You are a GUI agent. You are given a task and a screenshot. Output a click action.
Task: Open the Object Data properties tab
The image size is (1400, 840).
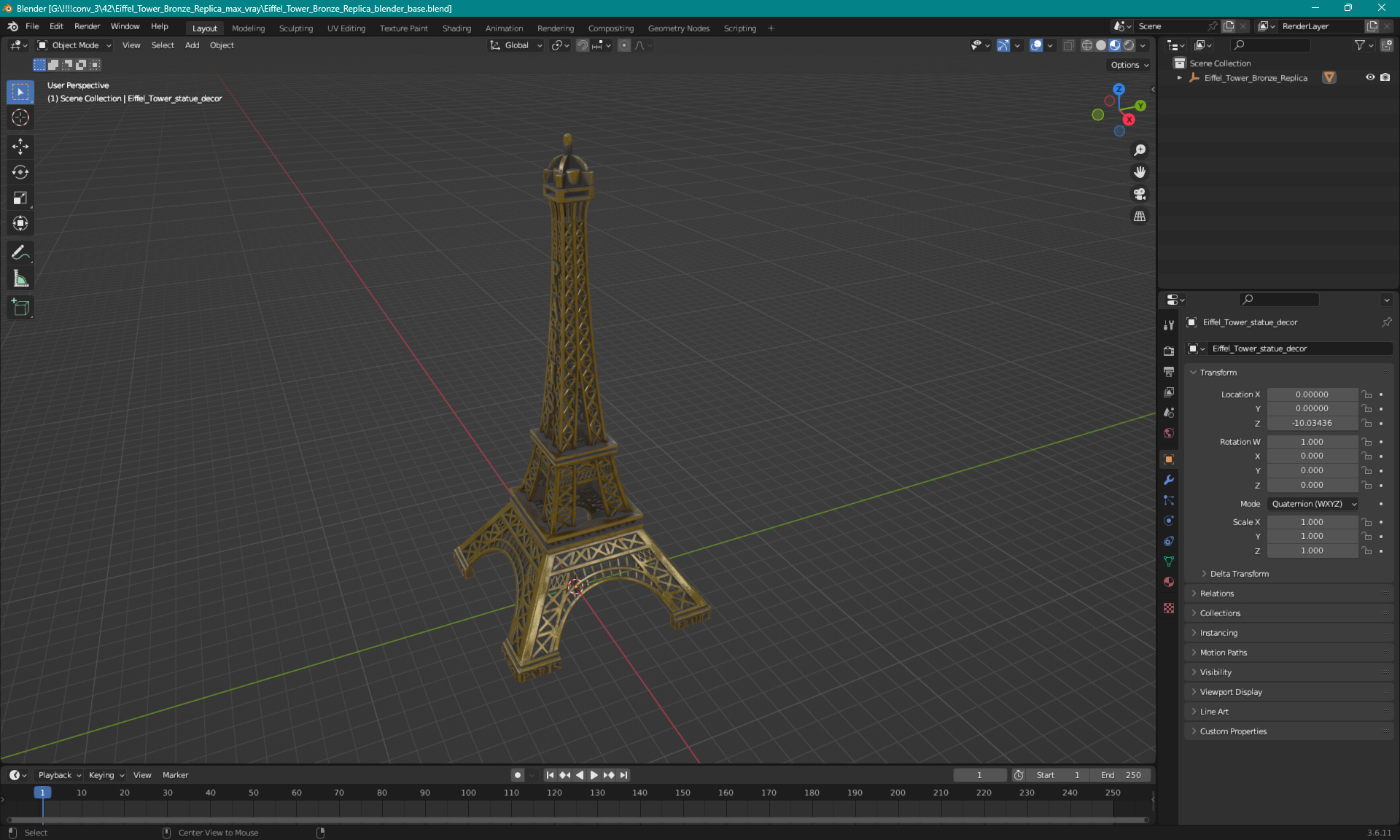coord(1169,561)
